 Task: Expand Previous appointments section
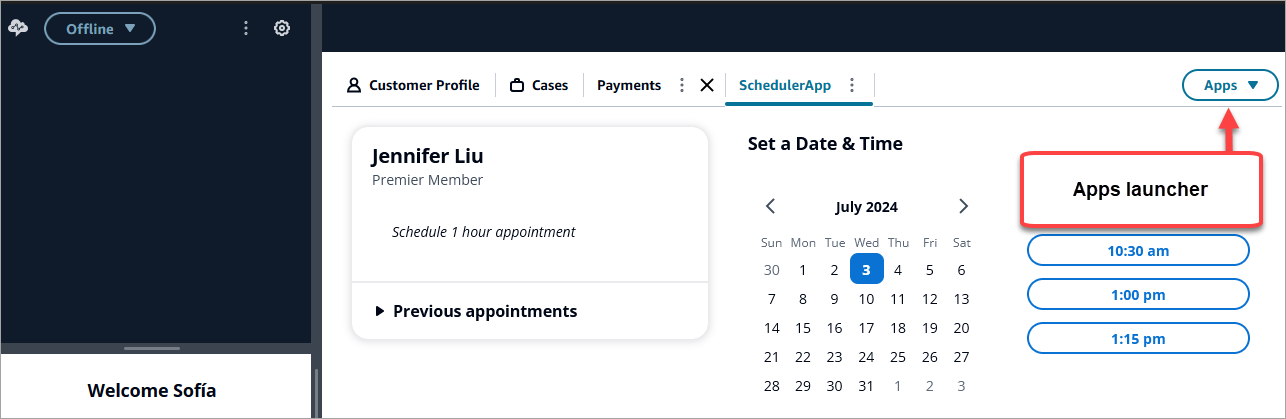tap(476, 311)
